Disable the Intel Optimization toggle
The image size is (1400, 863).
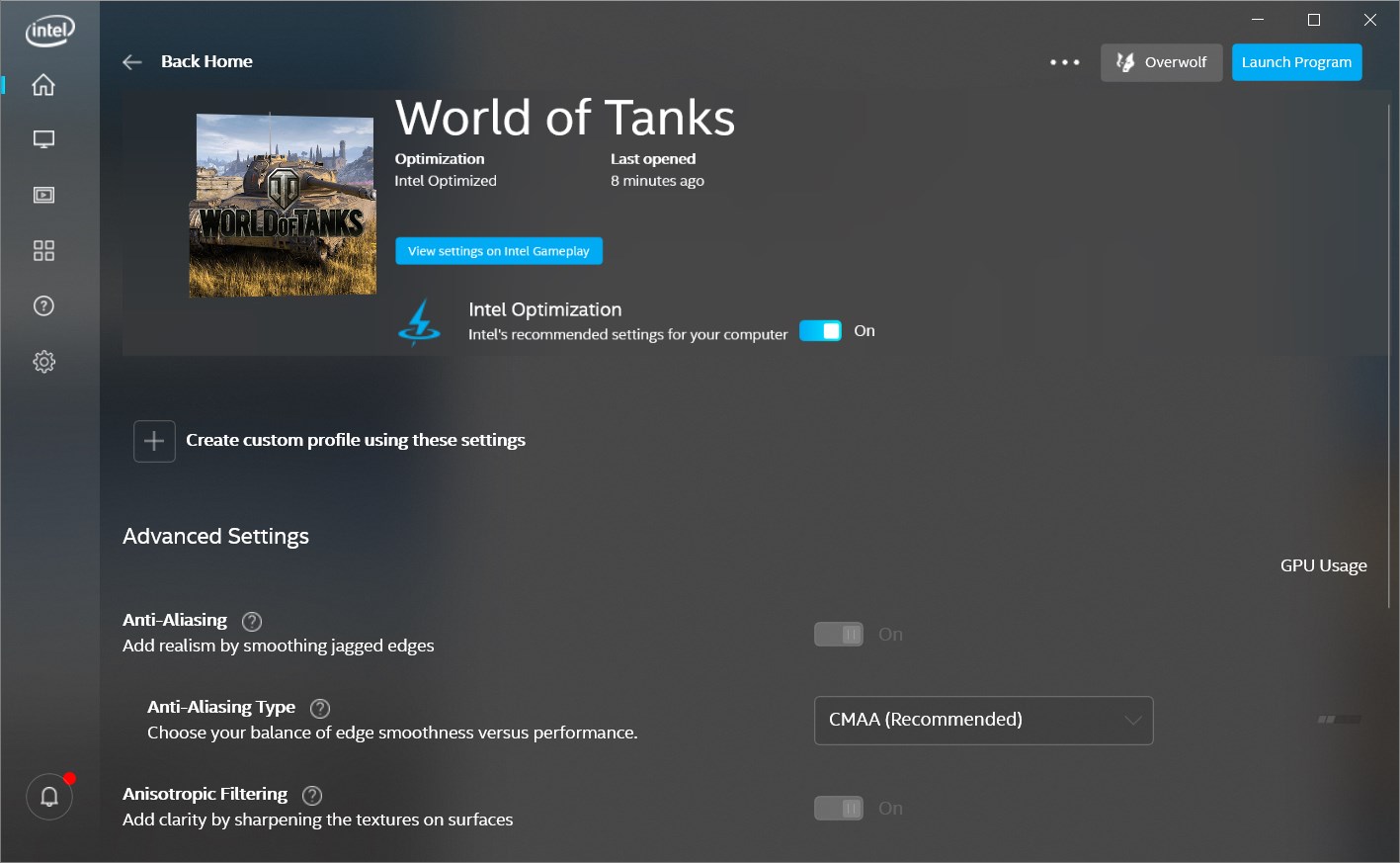click(820, 330)
